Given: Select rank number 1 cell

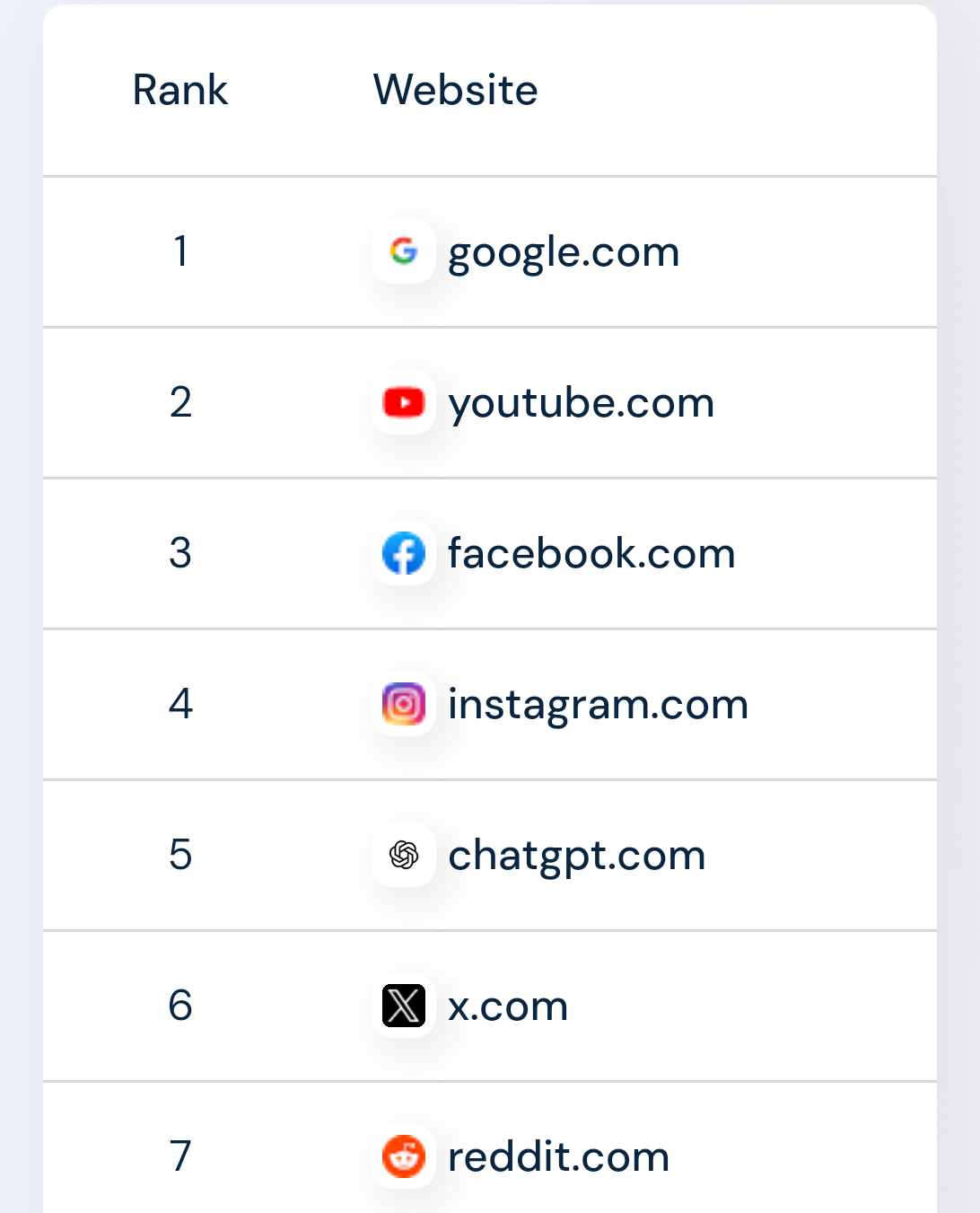Looking at the screenshot, I should 180,251.
